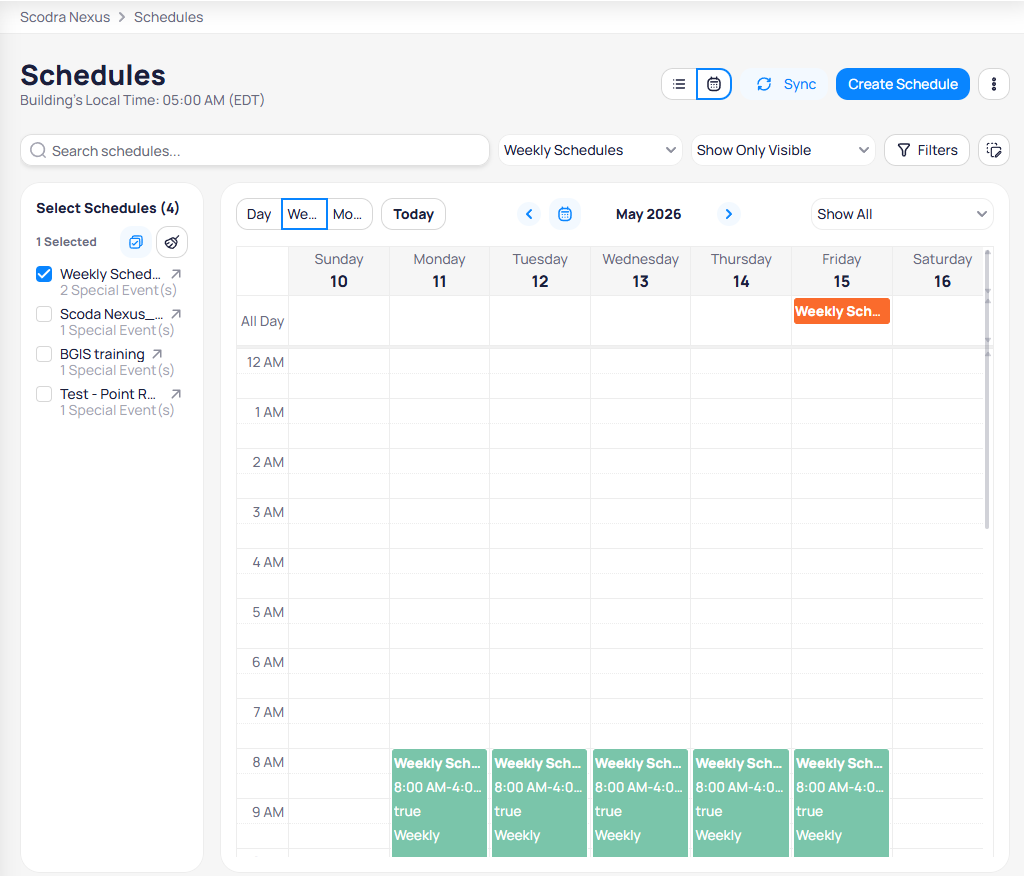Click the Scoda Nexus_ schedule name

click(112, 314)
